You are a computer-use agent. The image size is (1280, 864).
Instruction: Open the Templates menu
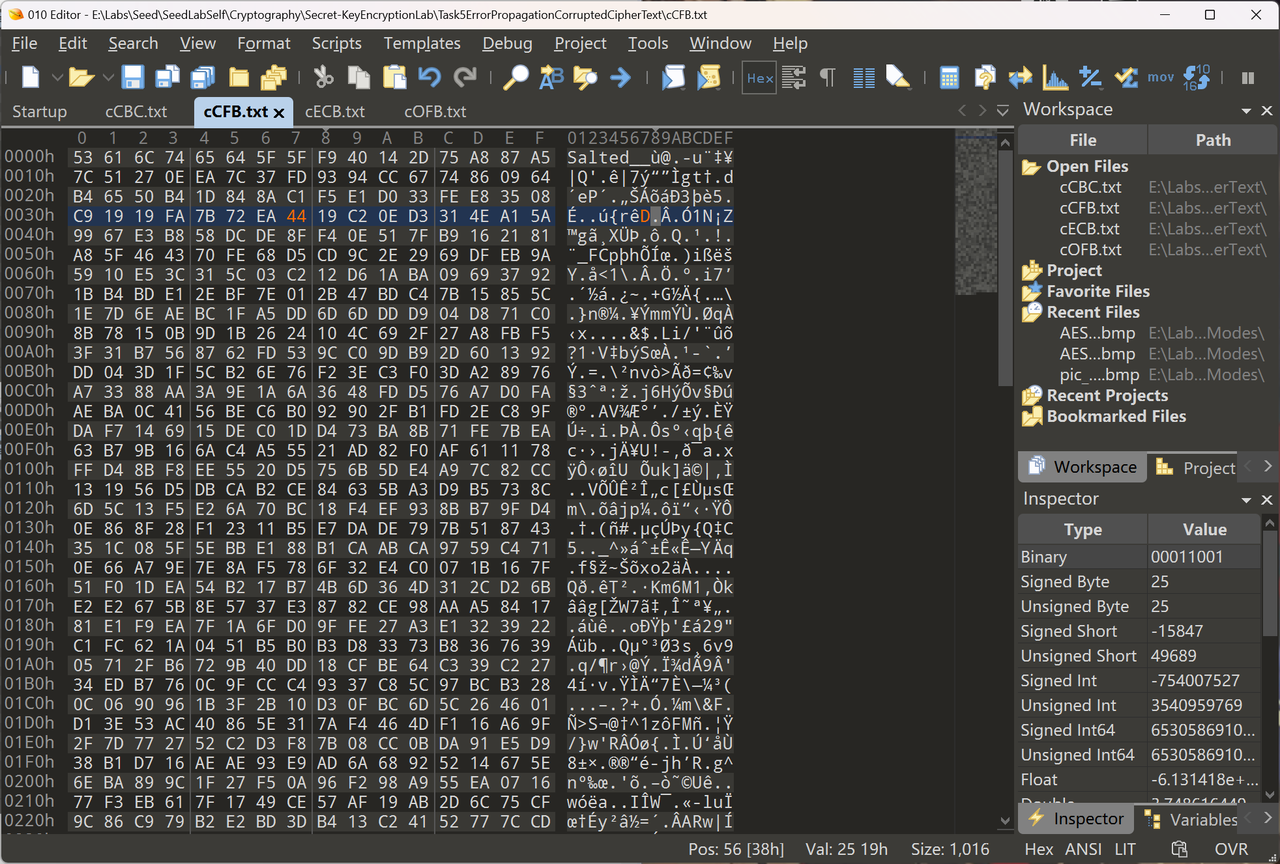pyautogui.click(x=422, y=43)
